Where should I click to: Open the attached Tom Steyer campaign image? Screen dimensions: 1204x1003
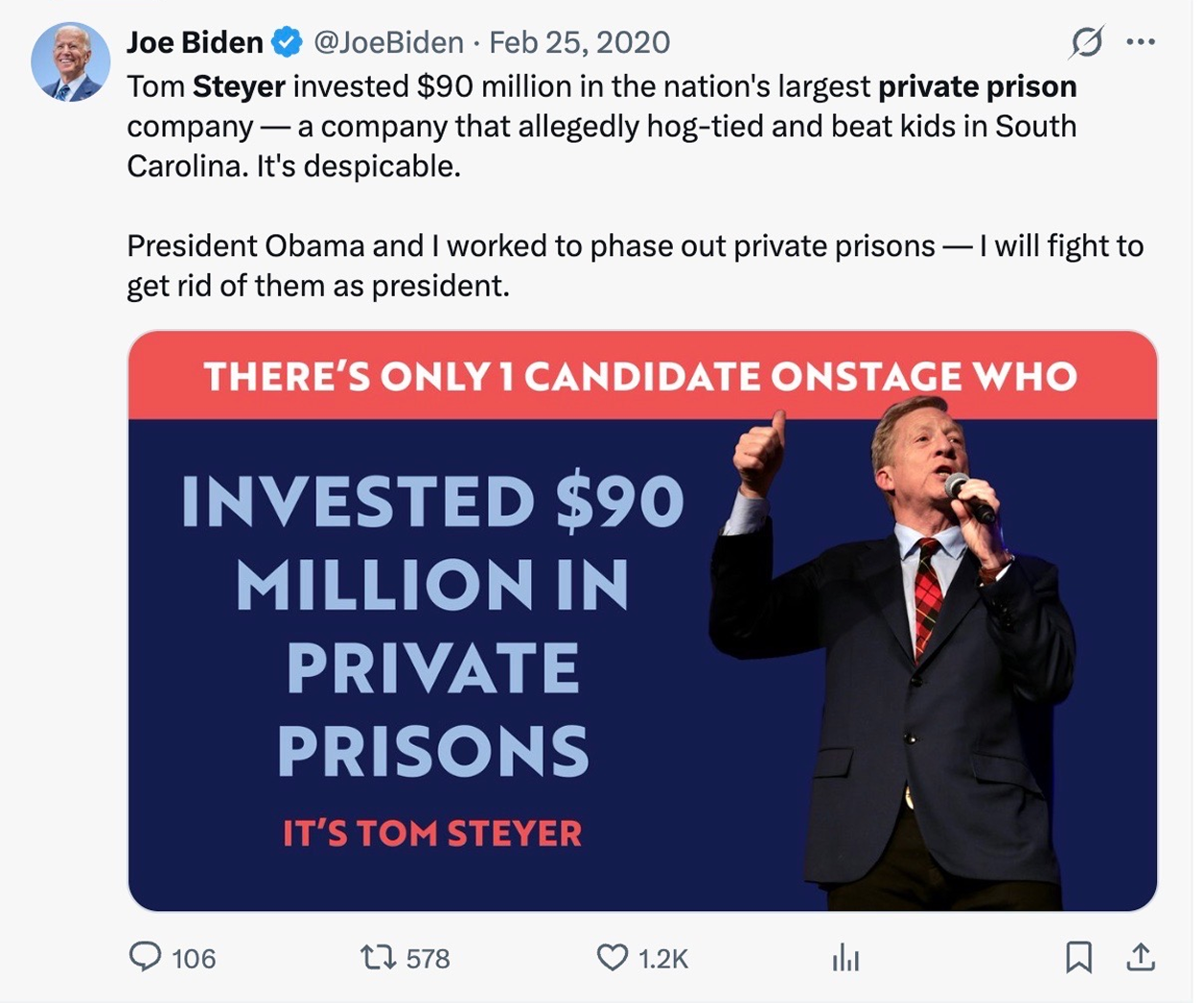click(642, 620)
